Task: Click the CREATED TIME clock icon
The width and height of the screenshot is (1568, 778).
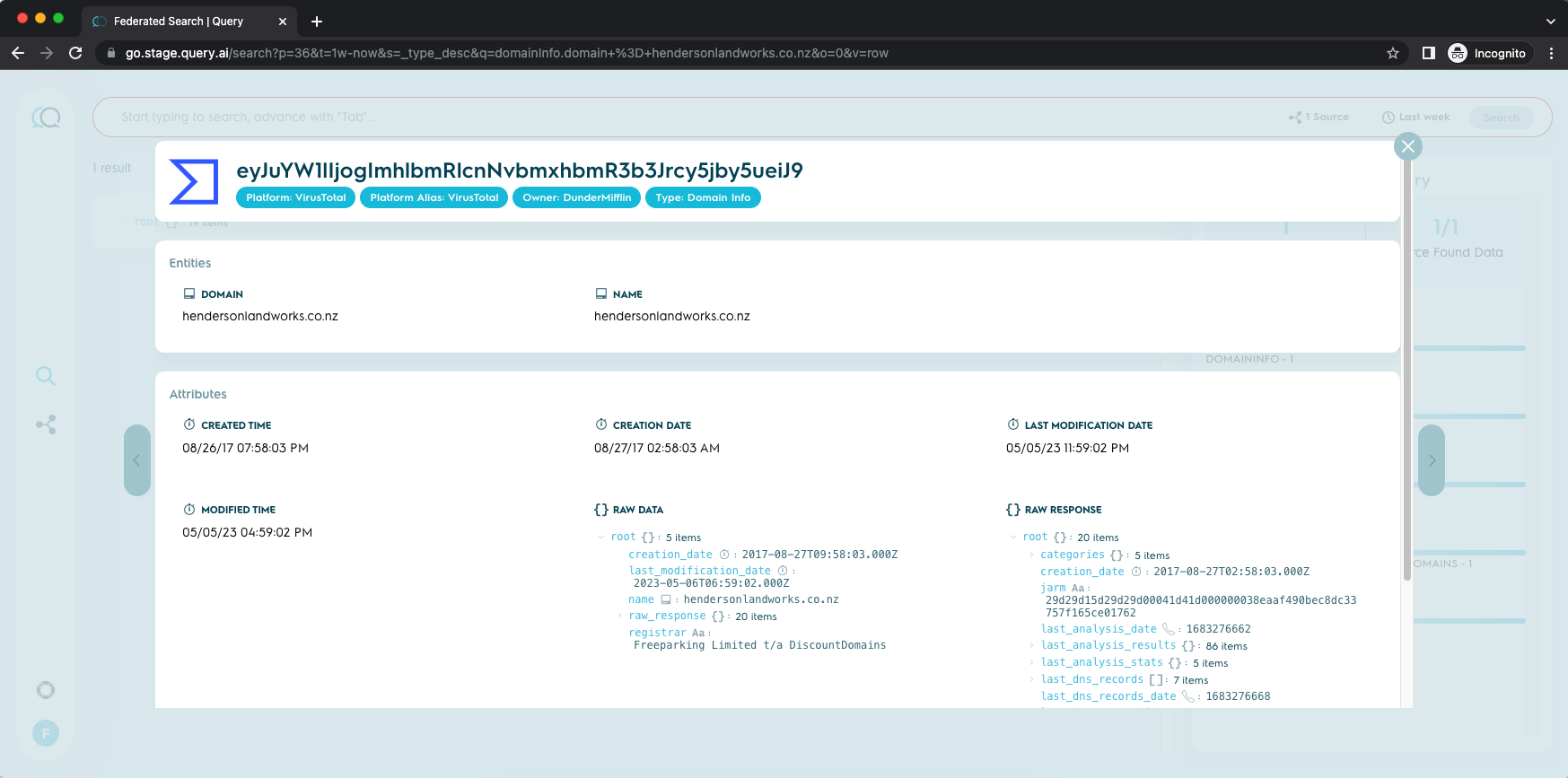Action: [x=189, y=424]
